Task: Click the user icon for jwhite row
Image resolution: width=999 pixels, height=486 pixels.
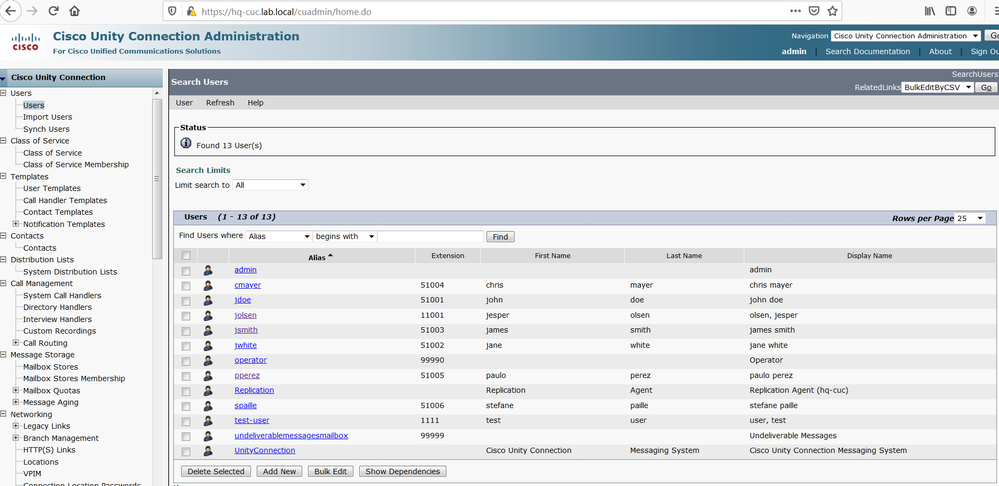Action: pyautogui.click(x=208, y=345)
